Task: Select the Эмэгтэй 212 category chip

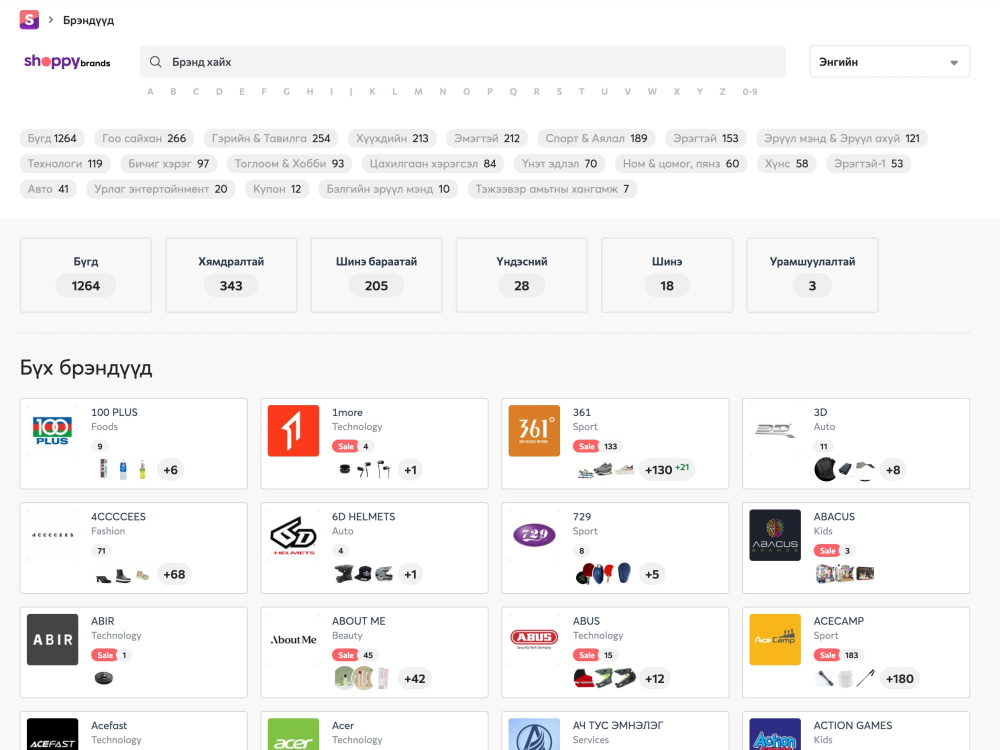Action: click(487, 138)
